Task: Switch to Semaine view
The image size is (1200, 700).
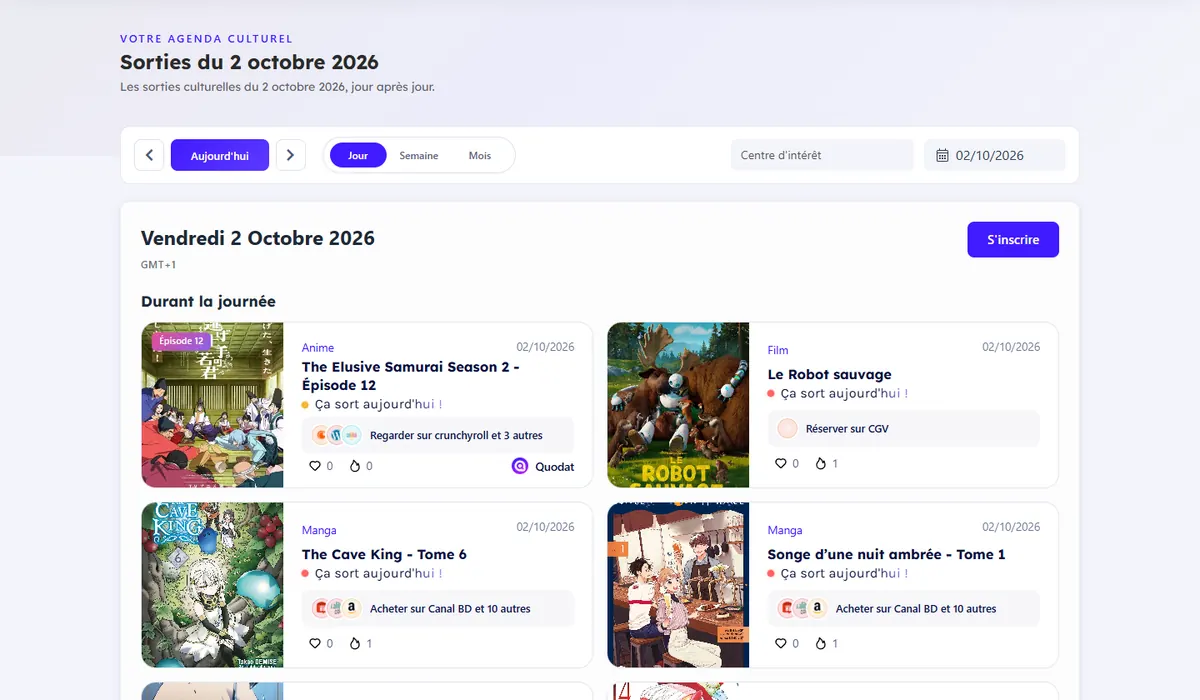Action: [x=419, y=155]
